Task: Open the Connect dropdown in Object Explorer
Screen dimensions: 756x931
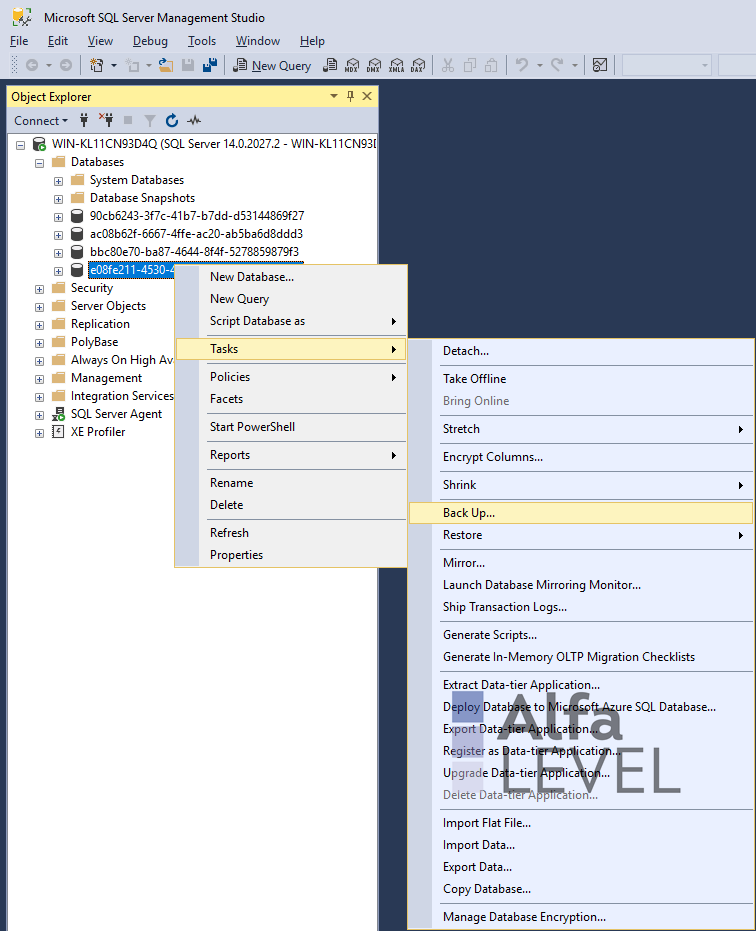Action: click(x=41, y=121)
